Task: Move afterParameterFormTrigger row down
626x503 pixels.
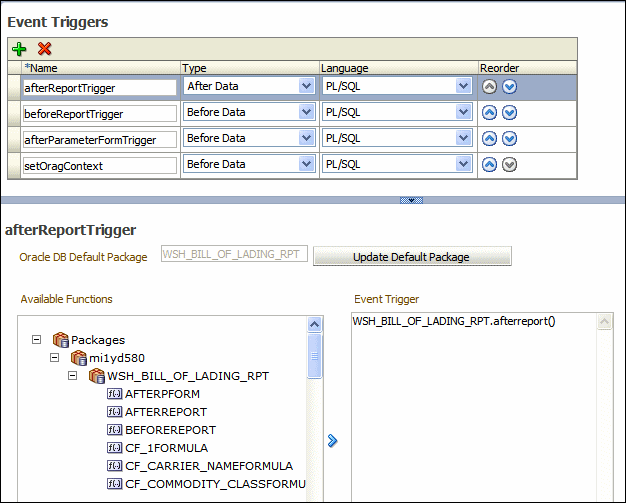Action: 509,139
